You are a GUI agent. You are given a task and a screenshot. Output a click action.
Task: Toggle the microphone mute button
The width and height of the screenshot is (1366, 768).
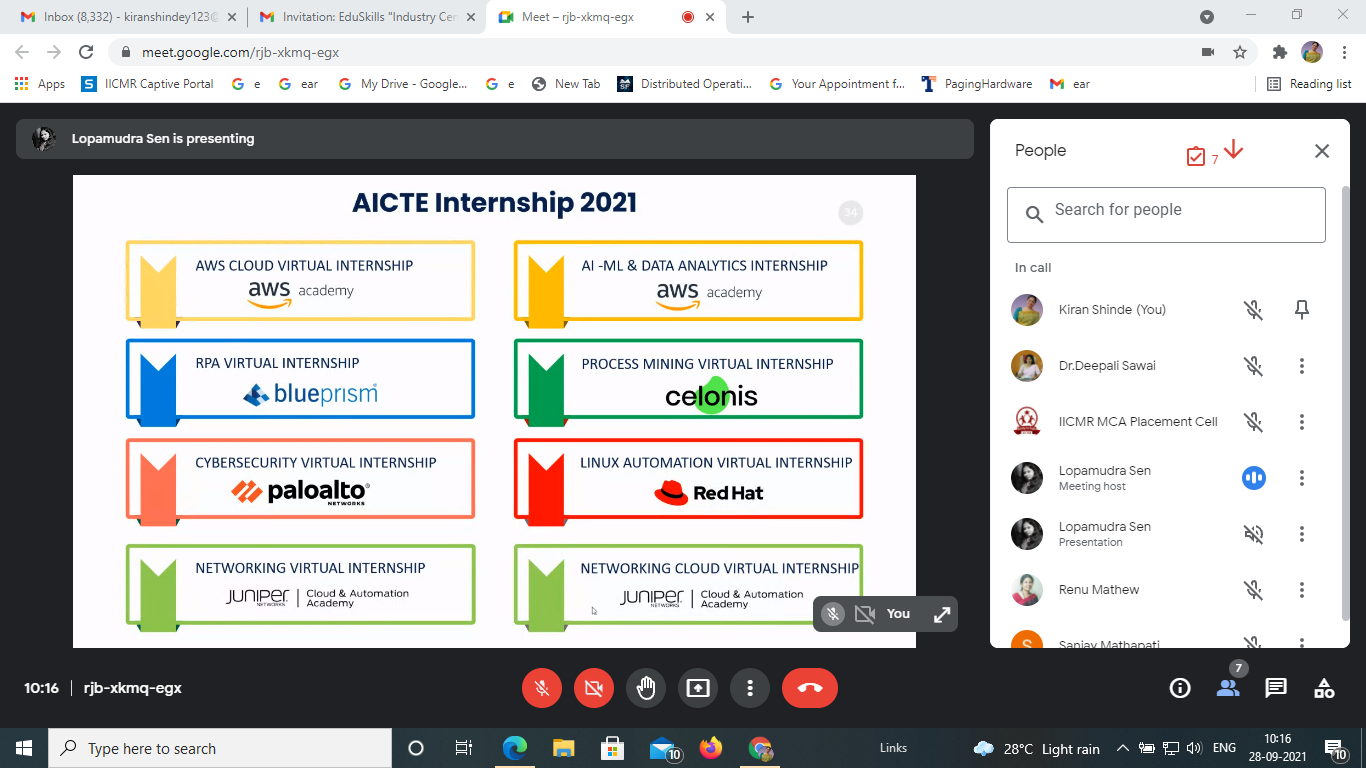click(x=542, y=688)
